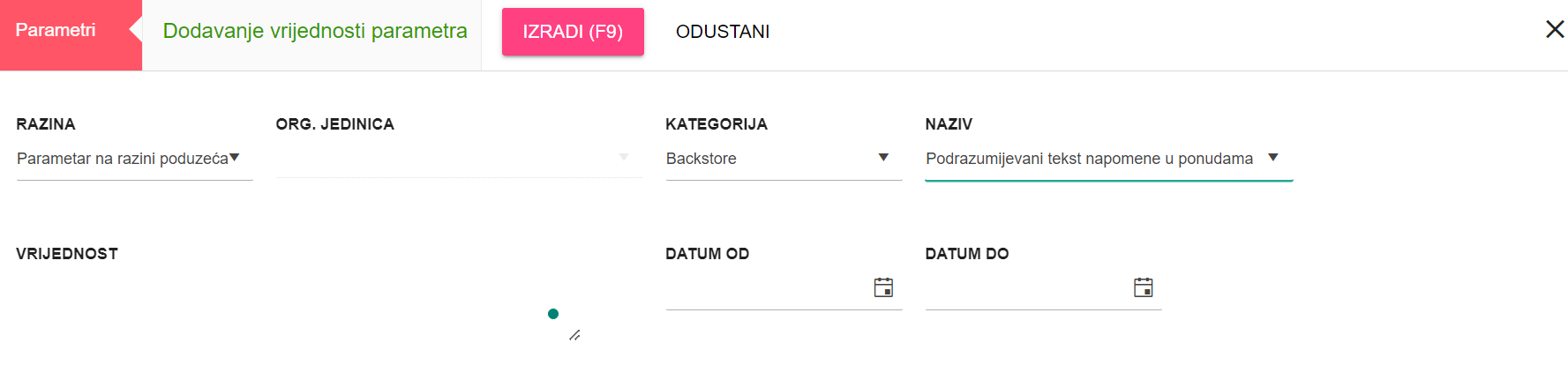Select Dodavanje vrijednosti parametra tab title
The height and width of the screenshot is (365, 1568).
315,31
